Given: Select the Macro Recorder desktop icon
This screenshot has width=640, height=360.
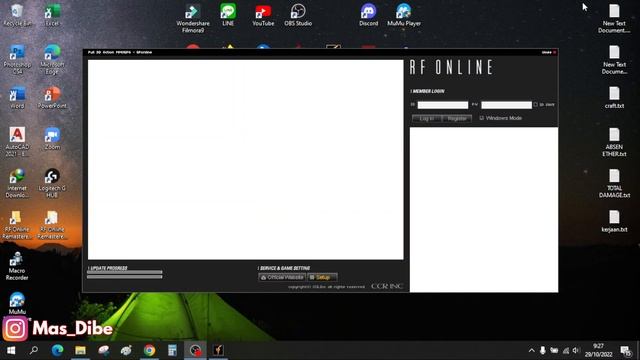Looking at the screenshot, I should point(17,266).
